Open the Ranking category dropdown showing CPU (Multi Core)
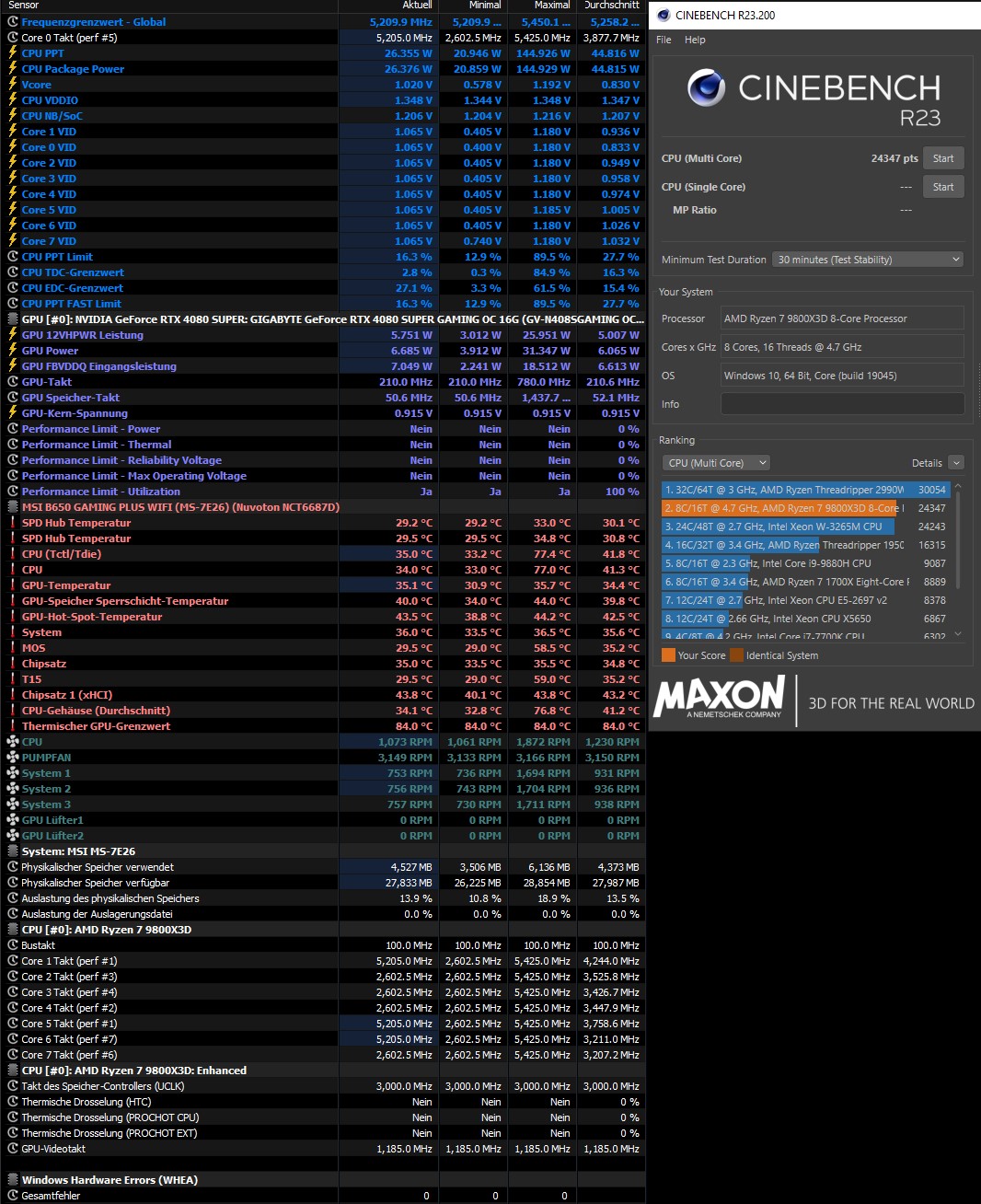The image size is (981, 1204). click(x=716, y=462)
